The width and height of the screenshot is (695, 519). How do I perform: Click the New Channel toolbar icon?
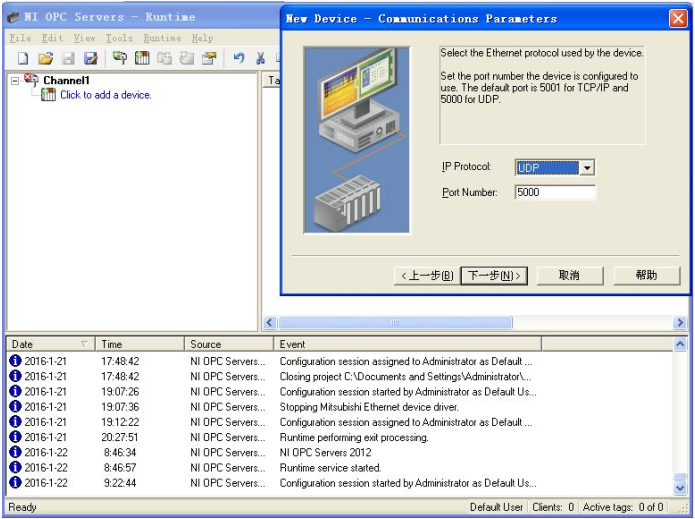(x=119, y=58)
